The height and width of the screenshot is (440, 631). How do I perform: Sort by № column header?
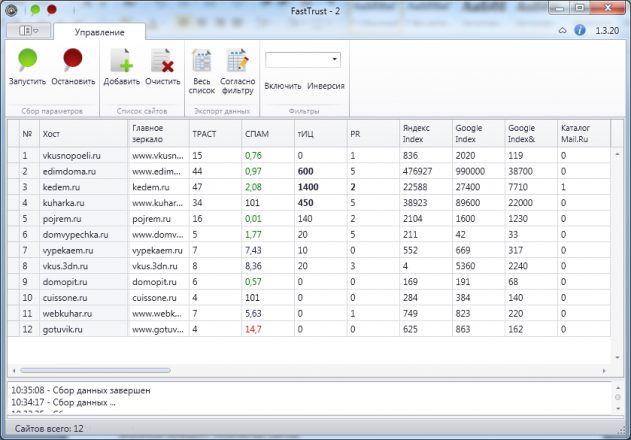click(29, 134)
